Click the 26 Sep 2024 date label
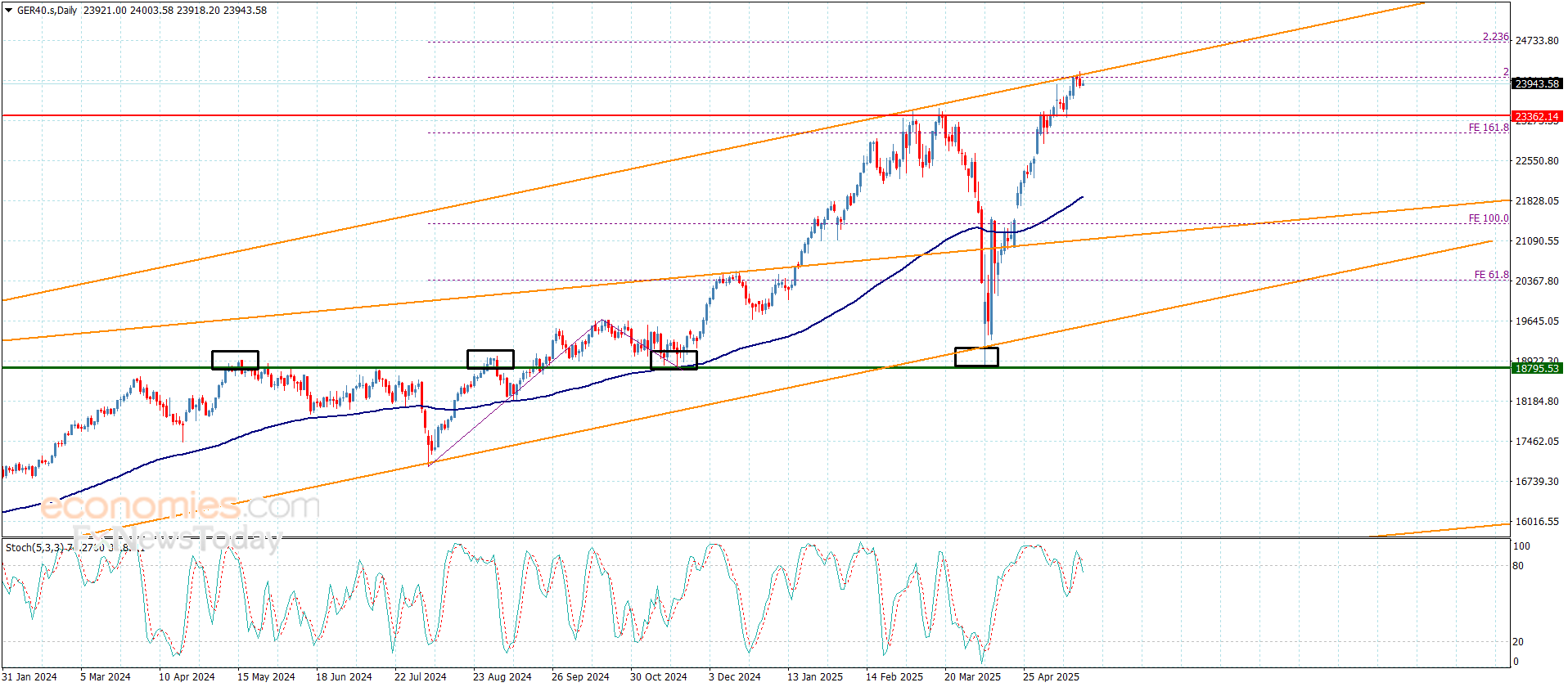Viewport: 1568px width, 687px height. tap(580, 676)
